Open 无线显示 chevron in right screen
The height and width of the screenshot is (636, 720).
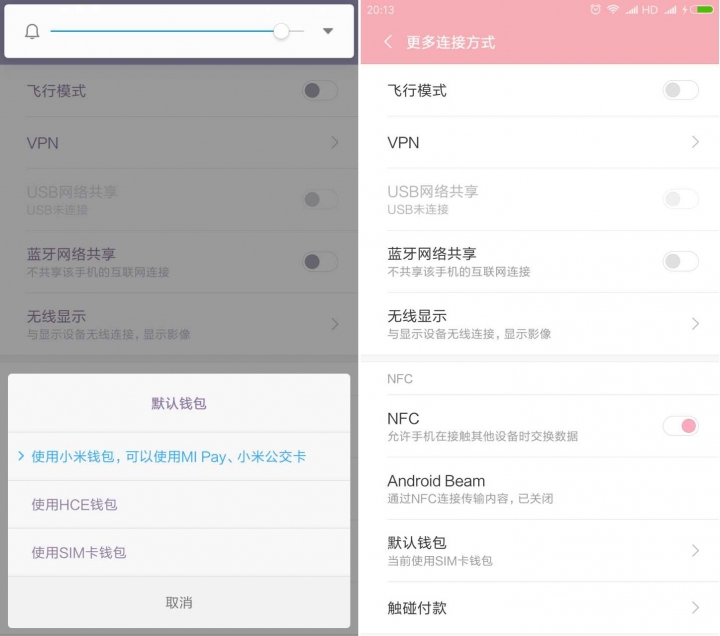point(695,324)
